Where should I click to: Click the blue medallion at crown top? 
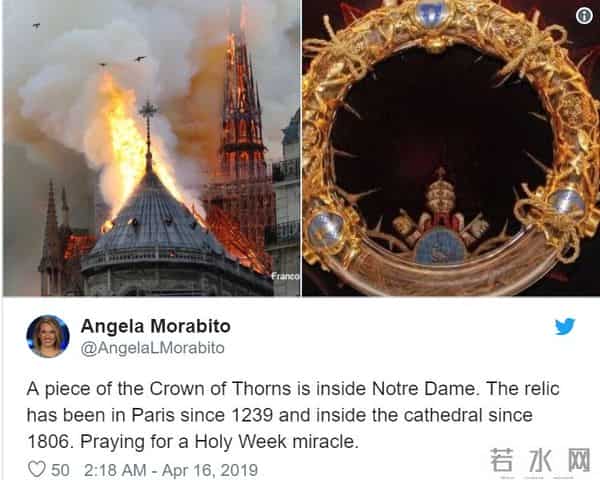[x=433, y=14]
